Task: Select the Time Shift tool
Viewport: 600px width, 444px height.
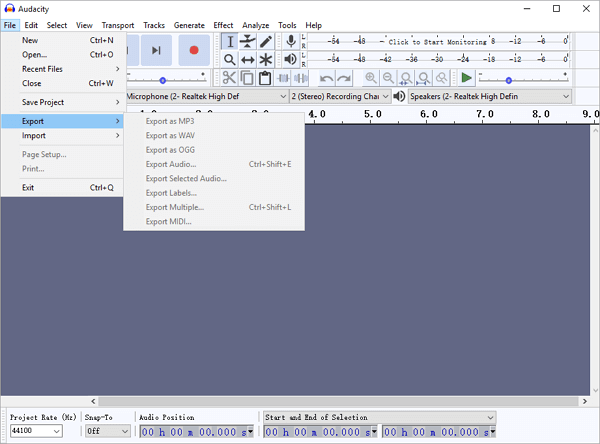Action: (247, 60)
